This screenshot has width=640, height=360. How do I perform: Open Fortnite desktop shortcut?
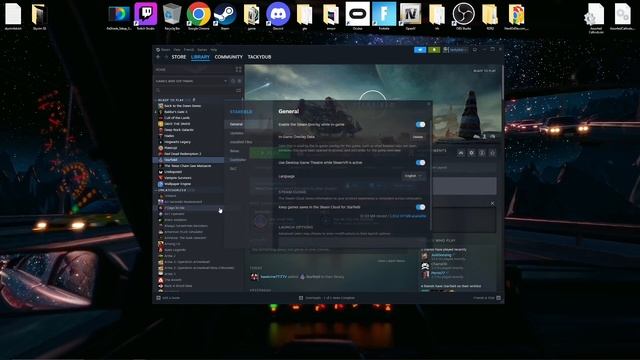click(384, 16)
